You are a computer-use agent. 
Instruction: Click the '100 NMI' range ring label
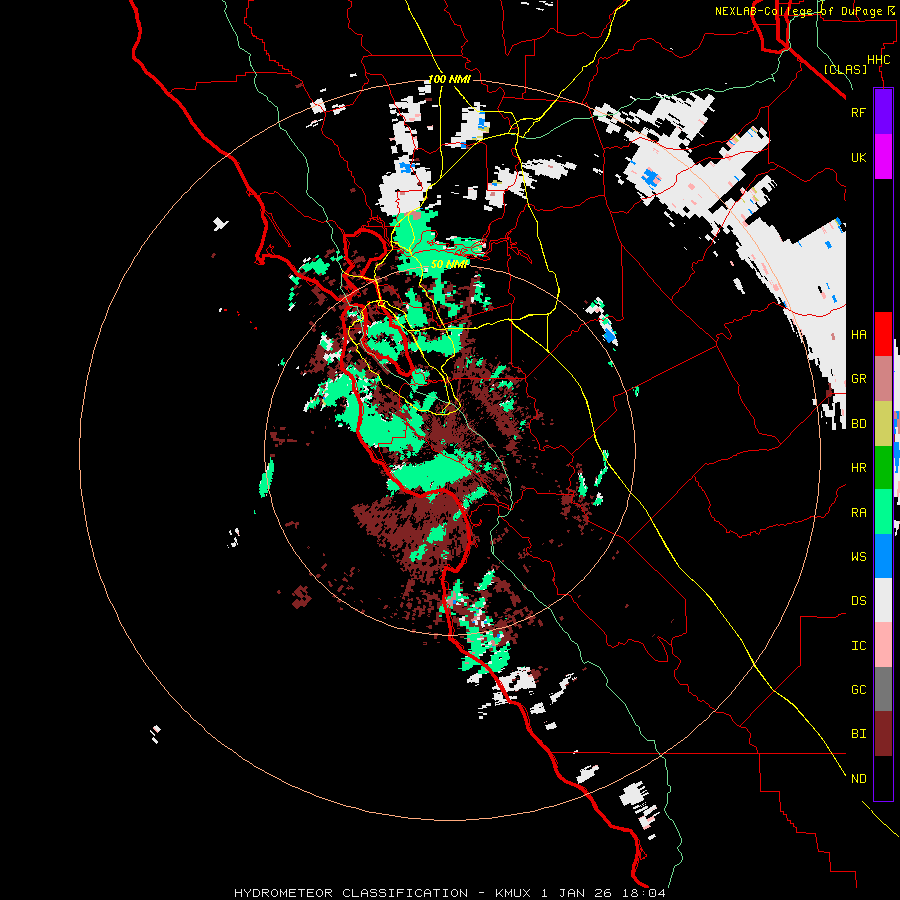coord(449,79)
